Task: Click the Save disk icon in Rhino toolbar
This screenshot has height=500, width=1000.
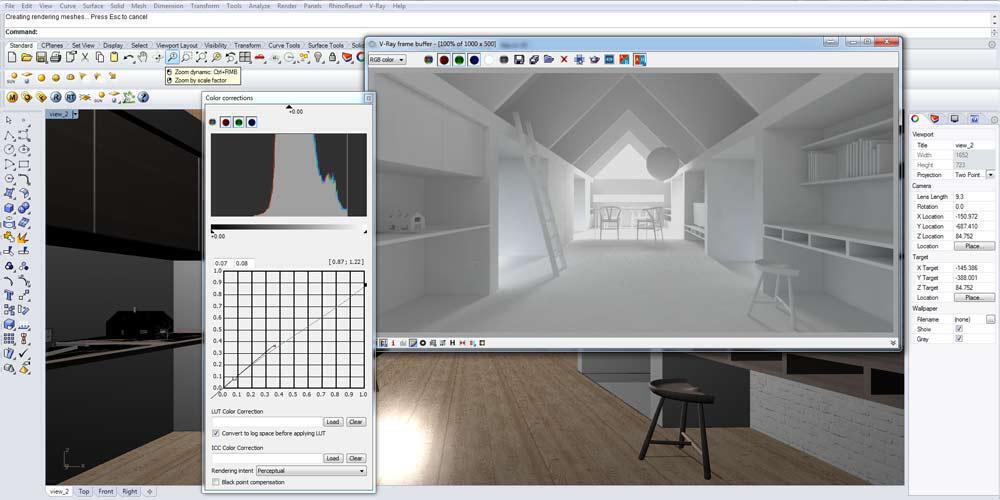Action: pos(41,57)
